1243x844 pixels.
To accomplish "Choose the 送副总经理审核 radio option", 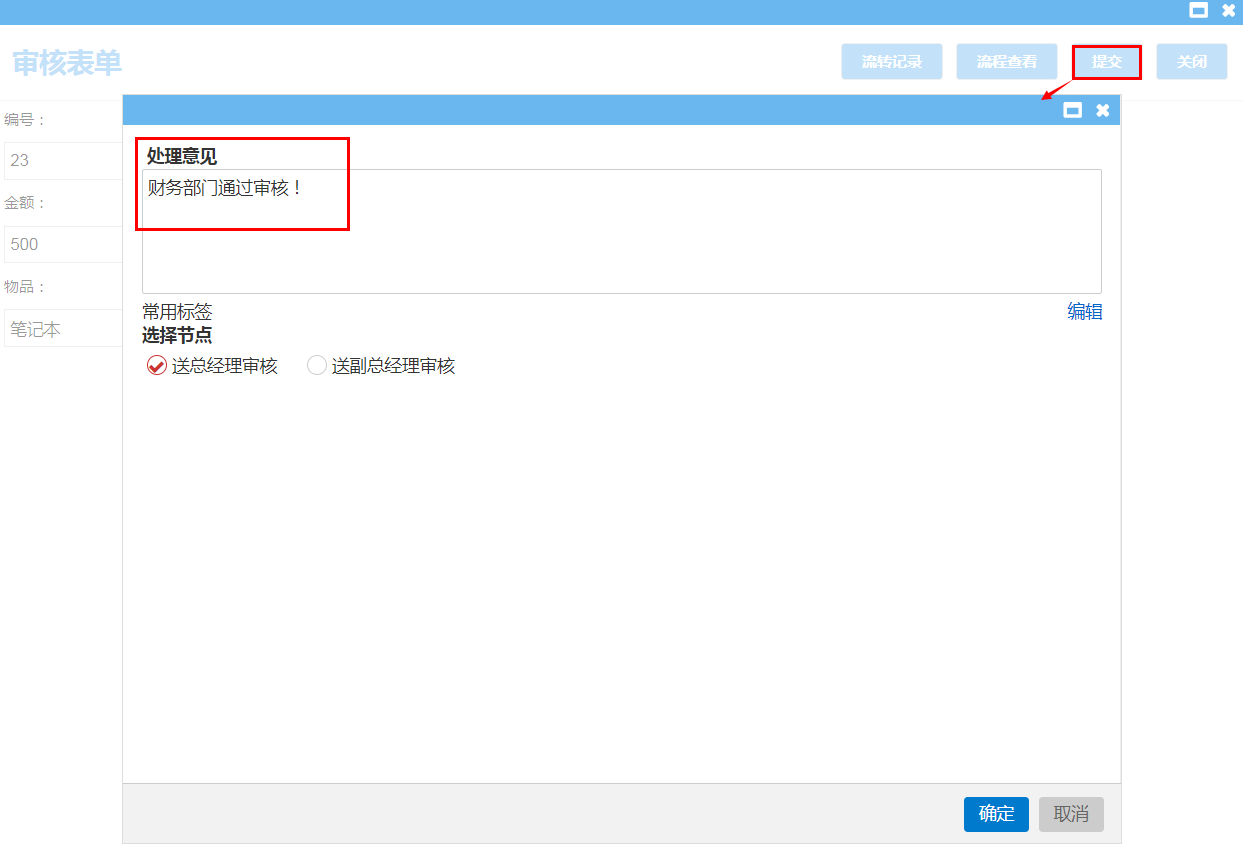I will coord(317,366).
